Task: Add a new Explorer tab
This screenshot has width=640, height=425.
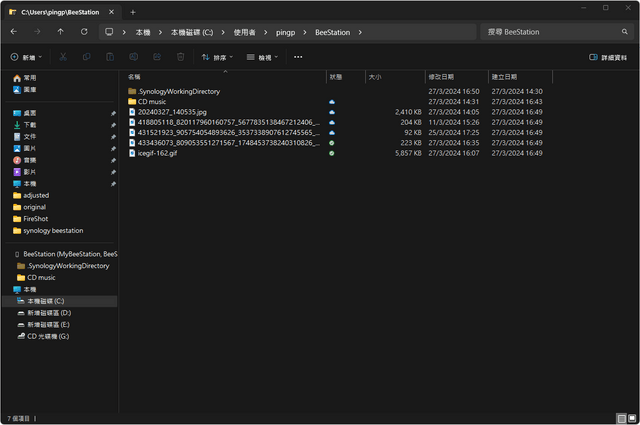Action: pyautogui.click(x=133, y=12)
